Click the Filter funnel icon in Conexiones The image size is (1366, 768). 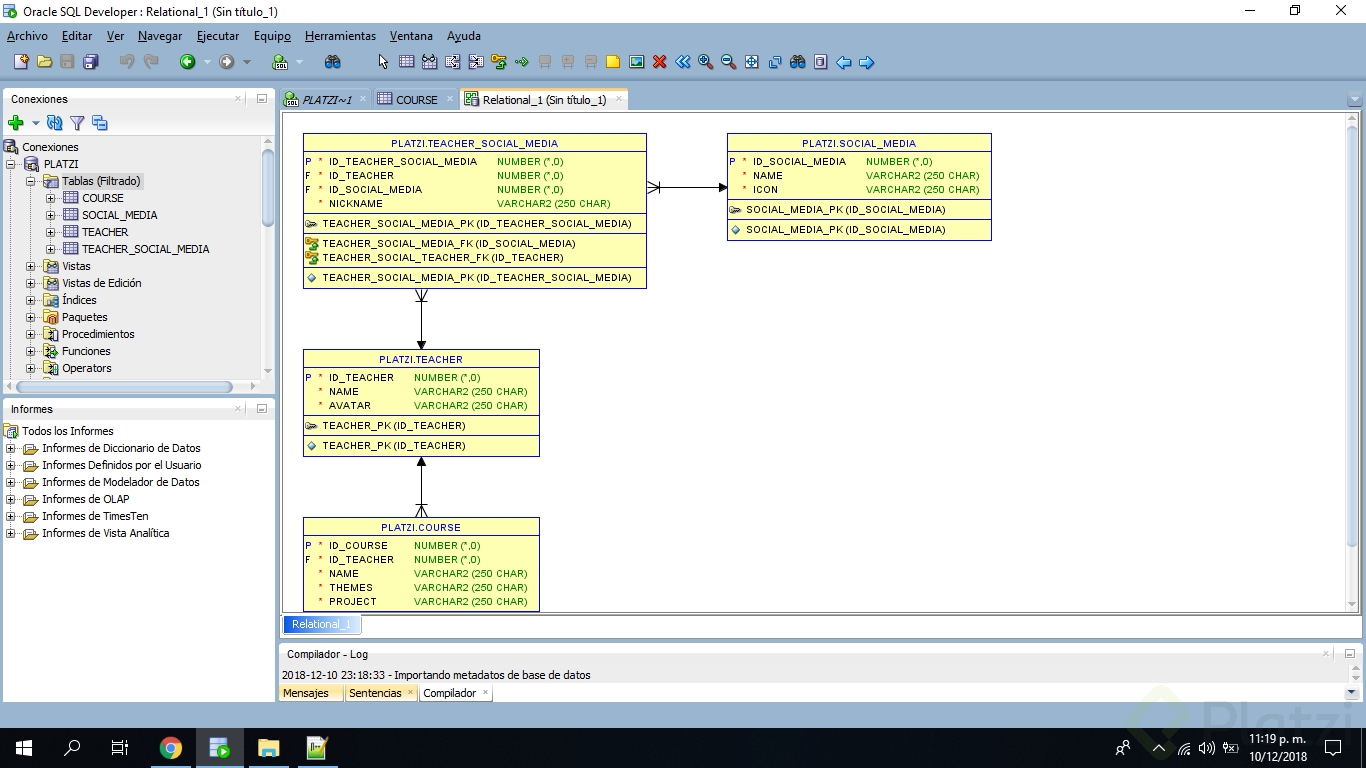(x=77, y=123)
